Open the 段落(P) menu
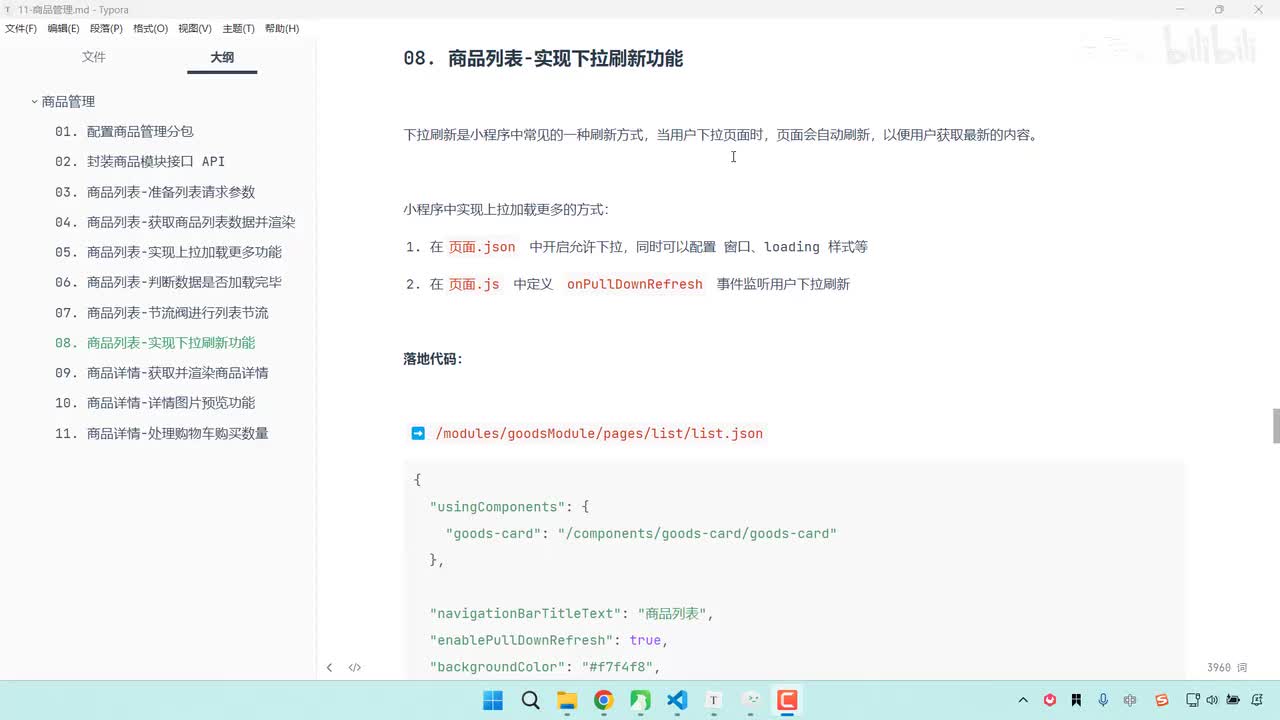 coord(107,28)
